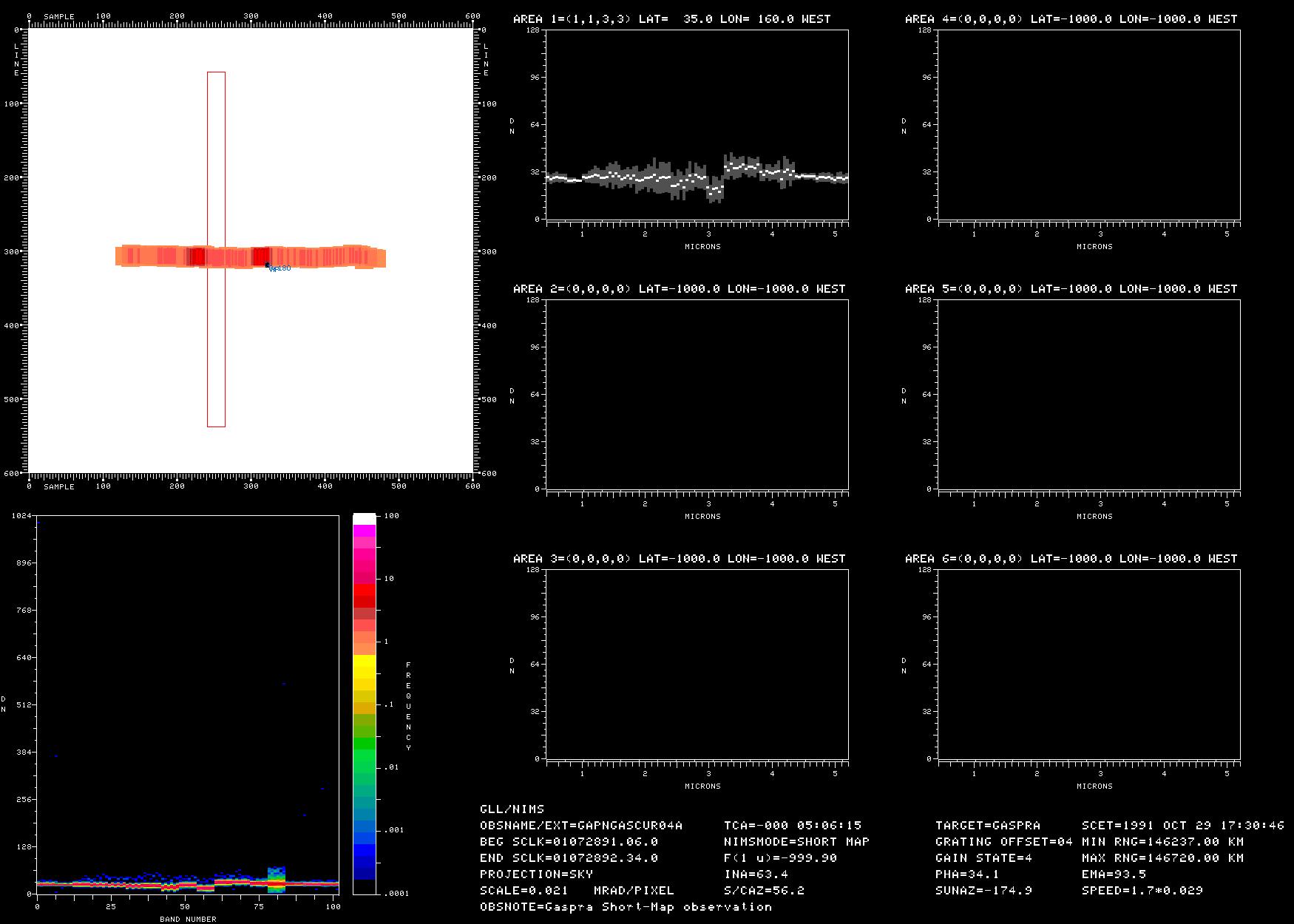Click the blue 180 marker label below the strip

[x=280, y=268]
